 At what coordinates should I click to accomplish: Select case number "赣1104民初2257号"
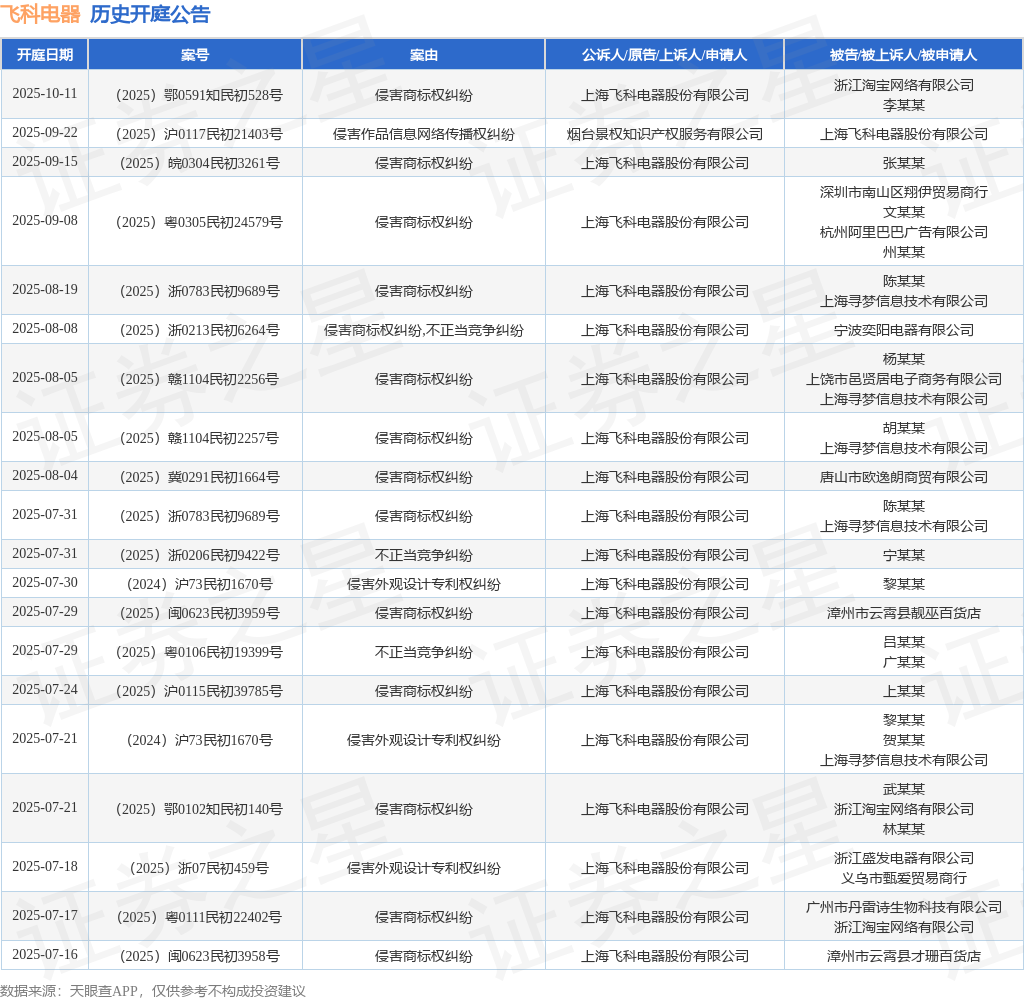click(199, 438)
